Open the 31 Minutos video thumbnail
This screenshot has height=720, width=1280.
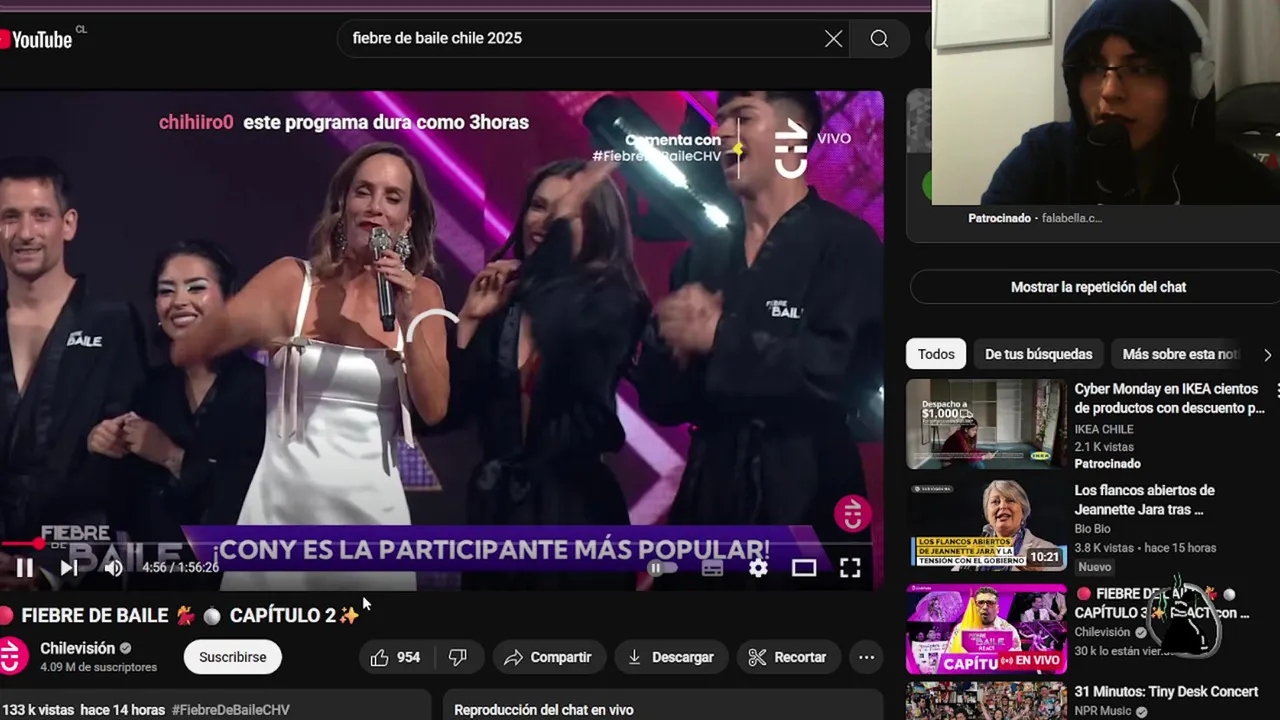click(986, 701)
